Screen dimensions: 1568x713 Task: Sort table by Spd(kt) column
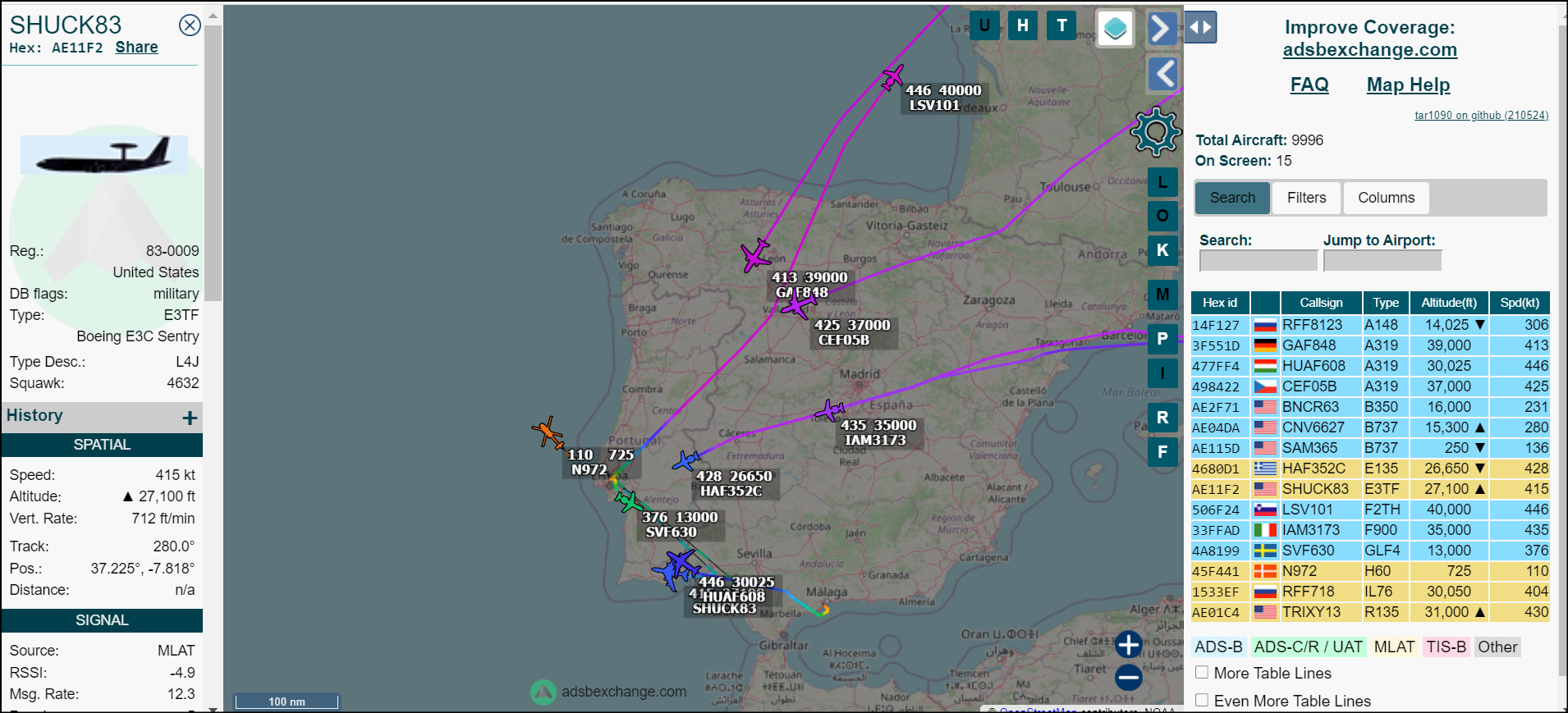point(1520,303)
